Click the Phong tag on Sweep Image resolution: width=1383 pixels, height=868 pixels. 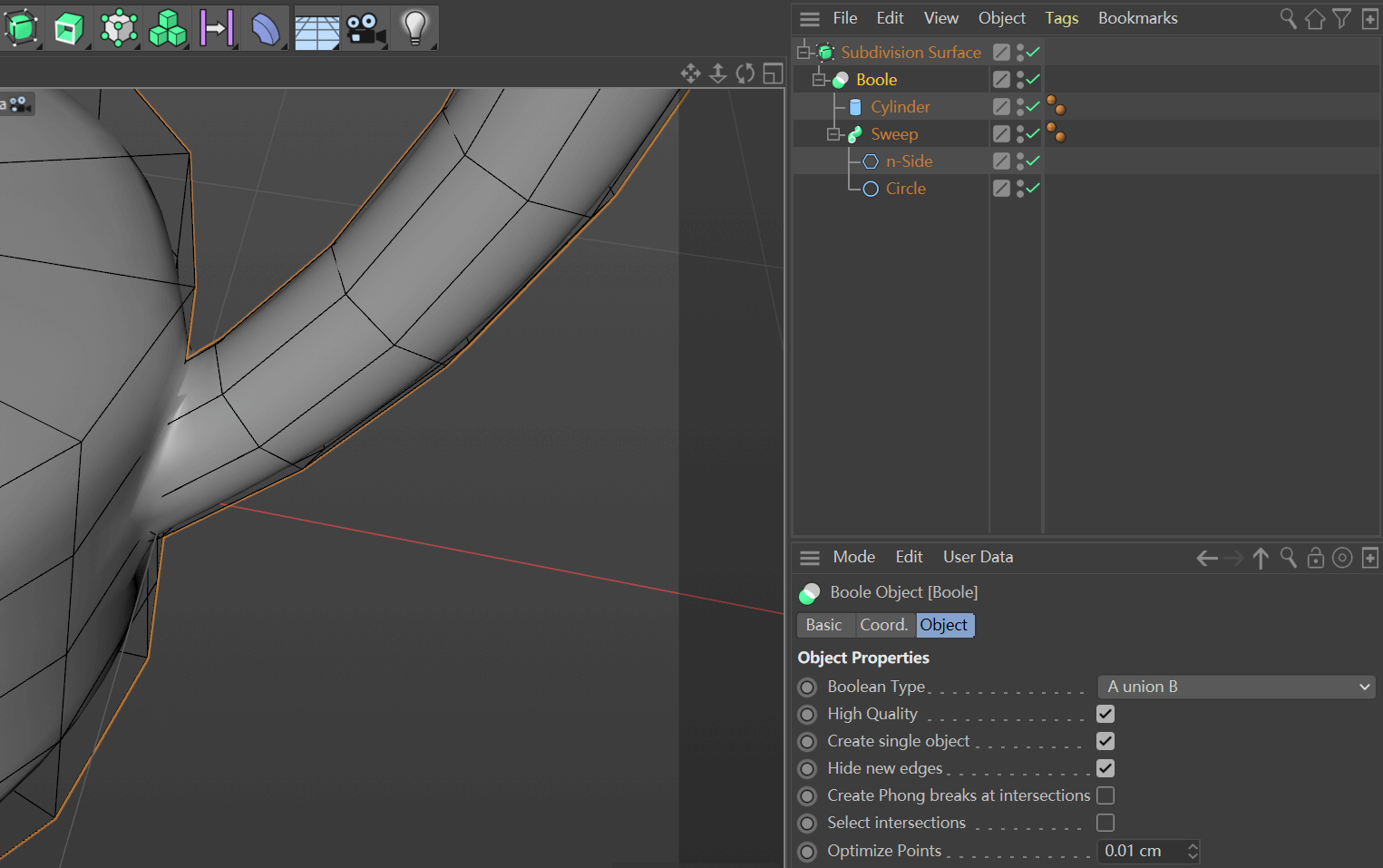click(x=1056, y=133)
